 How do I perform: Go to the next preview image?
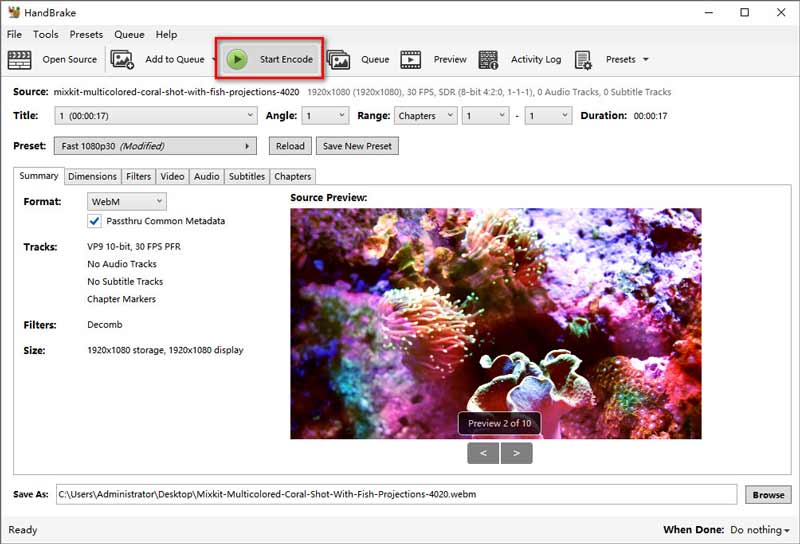516,453
